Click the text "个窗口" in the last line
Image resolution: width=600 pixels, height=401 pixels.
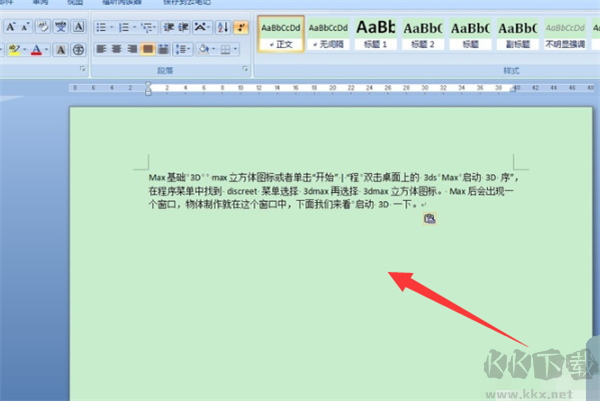pyautogui.click(x=162, y=204)
